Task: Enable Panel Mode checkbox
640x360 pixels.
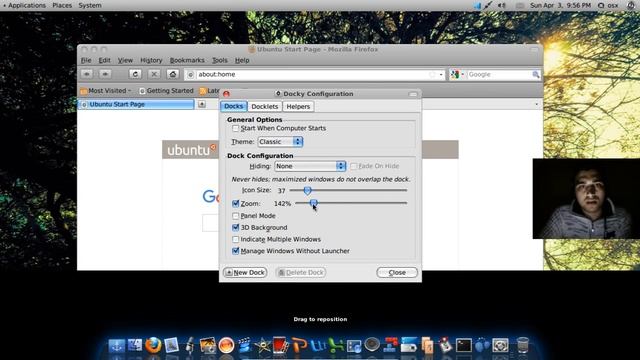Action: click(235, 216)
